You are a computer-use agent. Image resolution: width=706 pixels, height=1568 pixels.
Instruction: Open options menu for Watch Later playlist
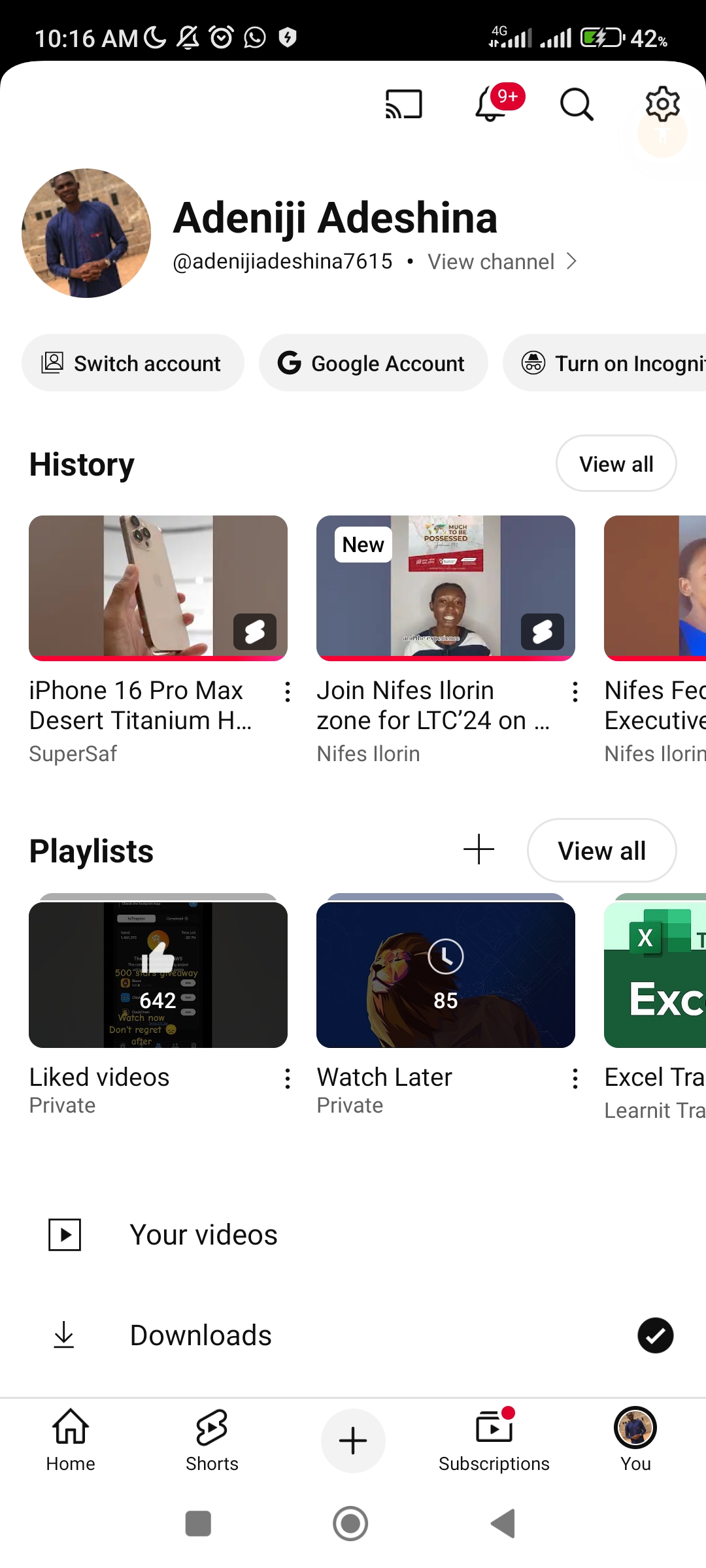pyautogui.click(x=575, y=1079)
